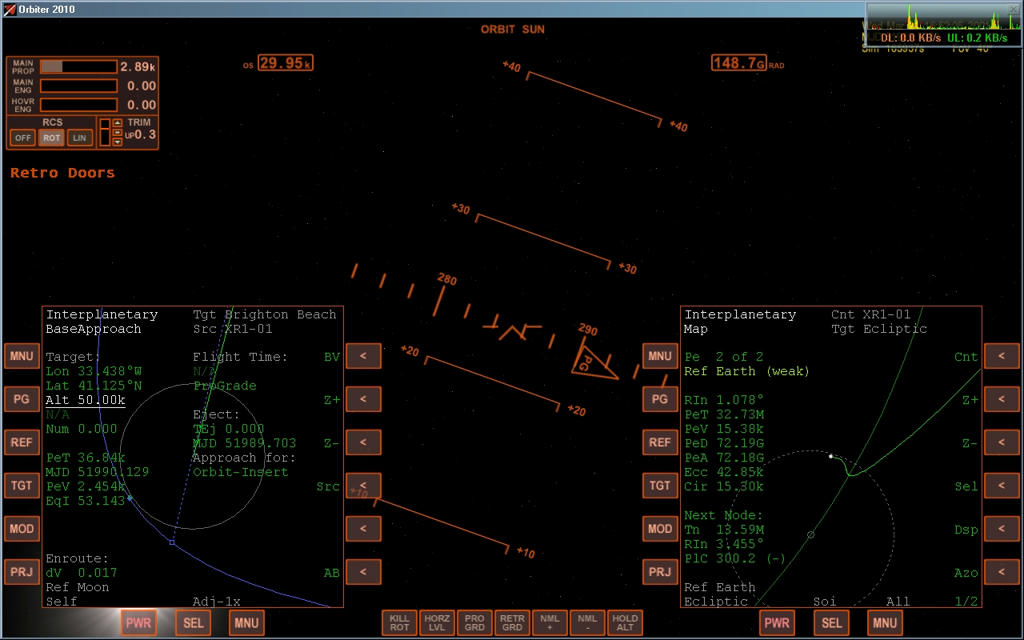Toggle right MFD power with PWR button
The width and height of the screenshot is (1024, 640).
click(x=776, y=623)
